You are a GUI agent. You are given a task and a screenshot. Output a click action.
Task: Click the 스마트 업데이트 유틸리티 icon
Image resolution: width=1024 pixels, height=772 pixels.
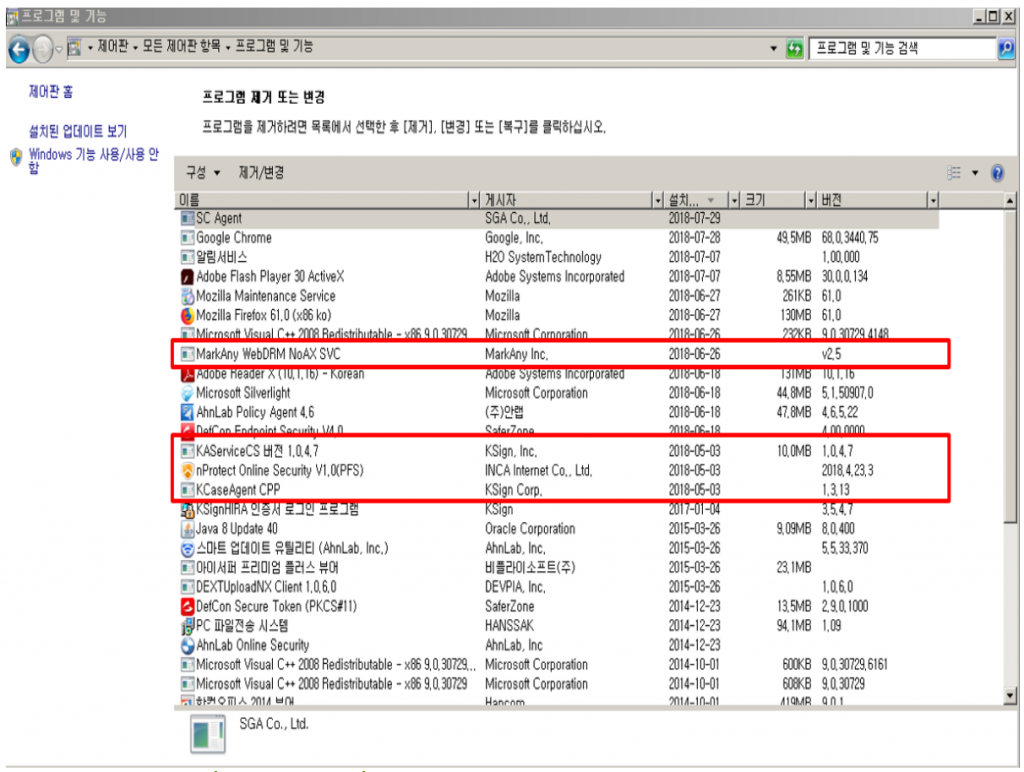click(187, 548)
